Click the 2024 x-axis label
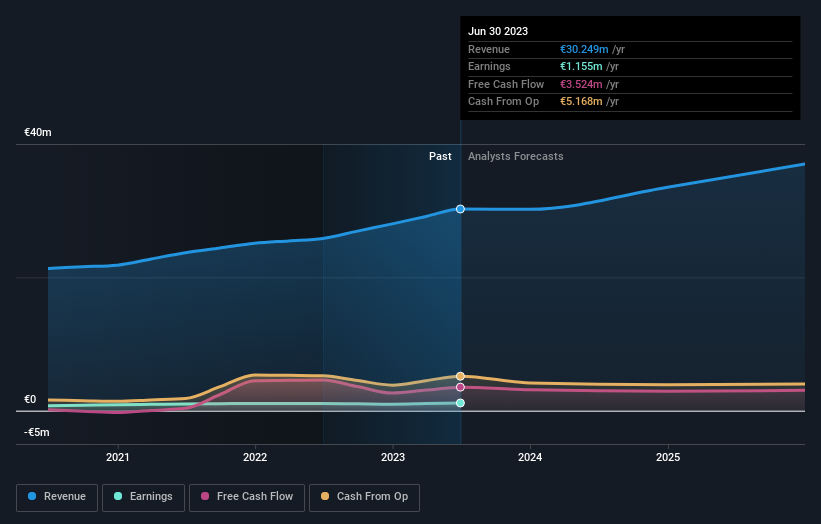821x524 pixels. [x=530, y=457]
